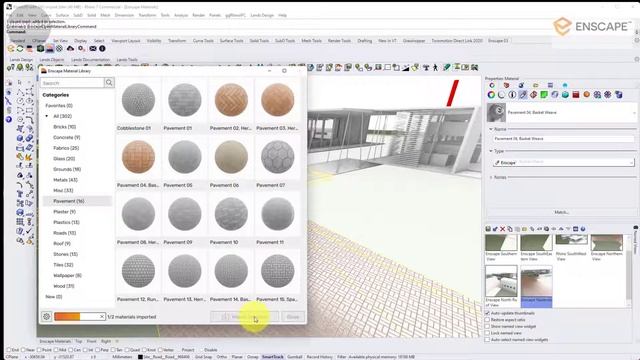Image resolution: width=640 pixels, height=360 pixels.
Task: Expand the Notes section in Properties
Action: click(x=491, y=177)
